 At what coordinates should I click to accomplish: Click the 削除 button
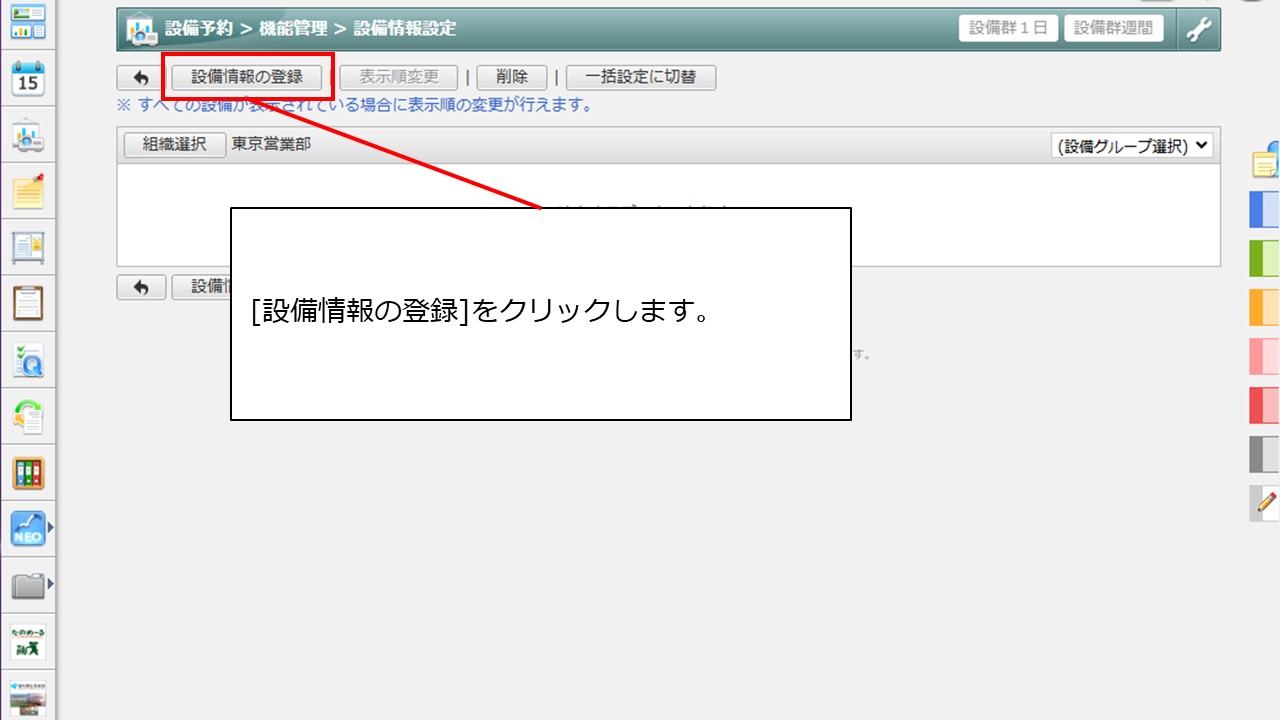(512, 77)
